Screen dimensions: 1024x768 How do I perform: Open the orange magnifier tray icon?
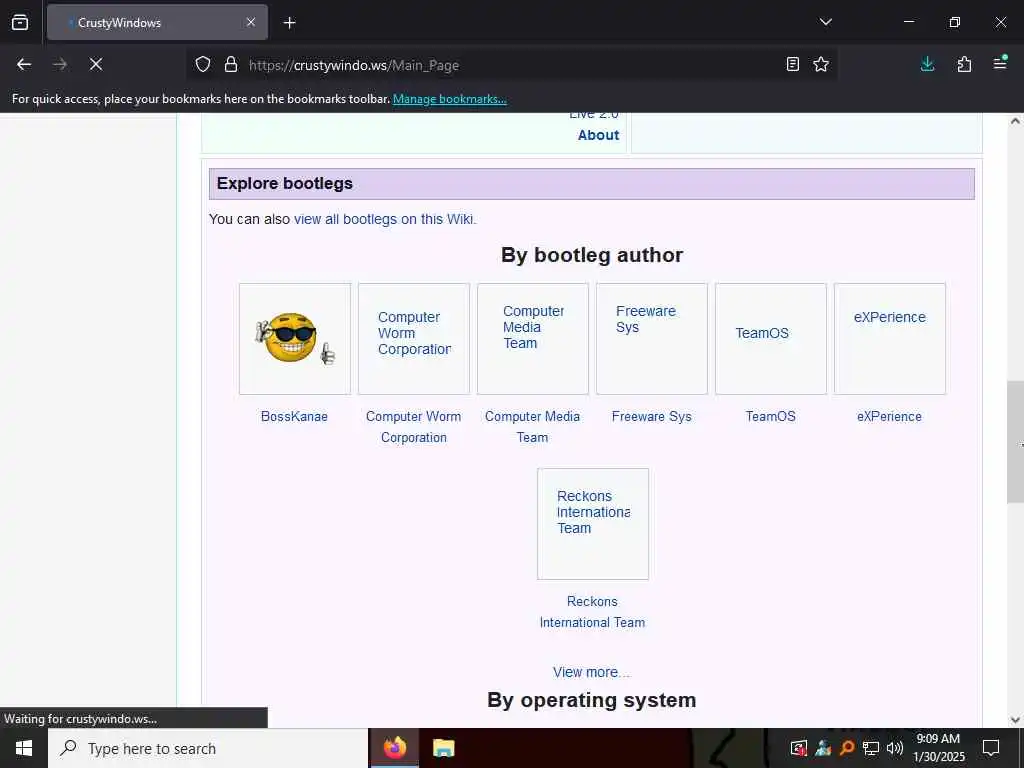tap(847, 748)
